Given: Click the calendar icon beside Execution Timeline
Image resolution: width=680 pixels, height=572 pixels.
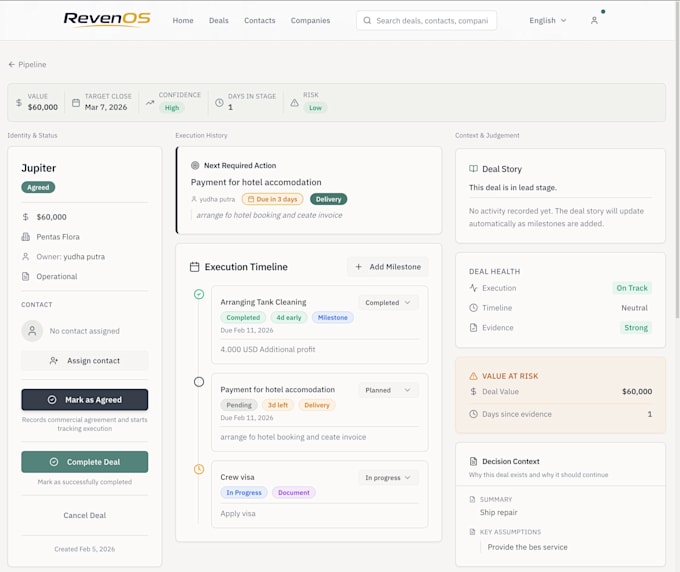Looking at the screenshot, I should pyautogui.click(x=195, y=267).
